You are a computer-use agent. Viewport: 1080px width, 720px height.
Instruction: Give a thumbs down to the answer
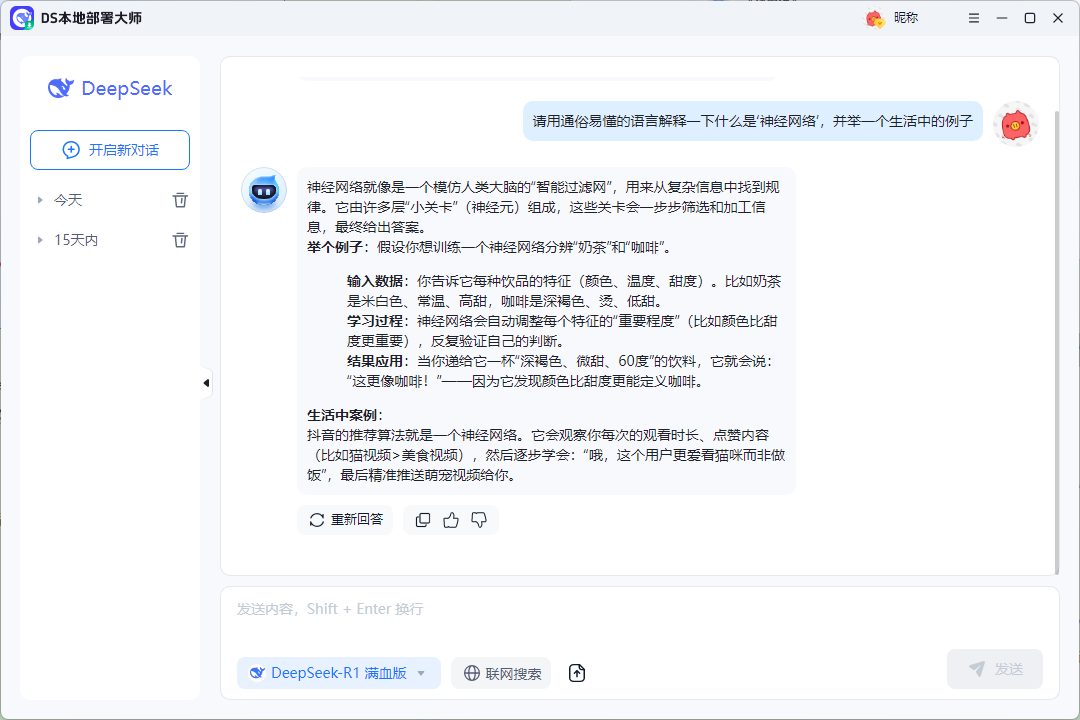point(478,519)
